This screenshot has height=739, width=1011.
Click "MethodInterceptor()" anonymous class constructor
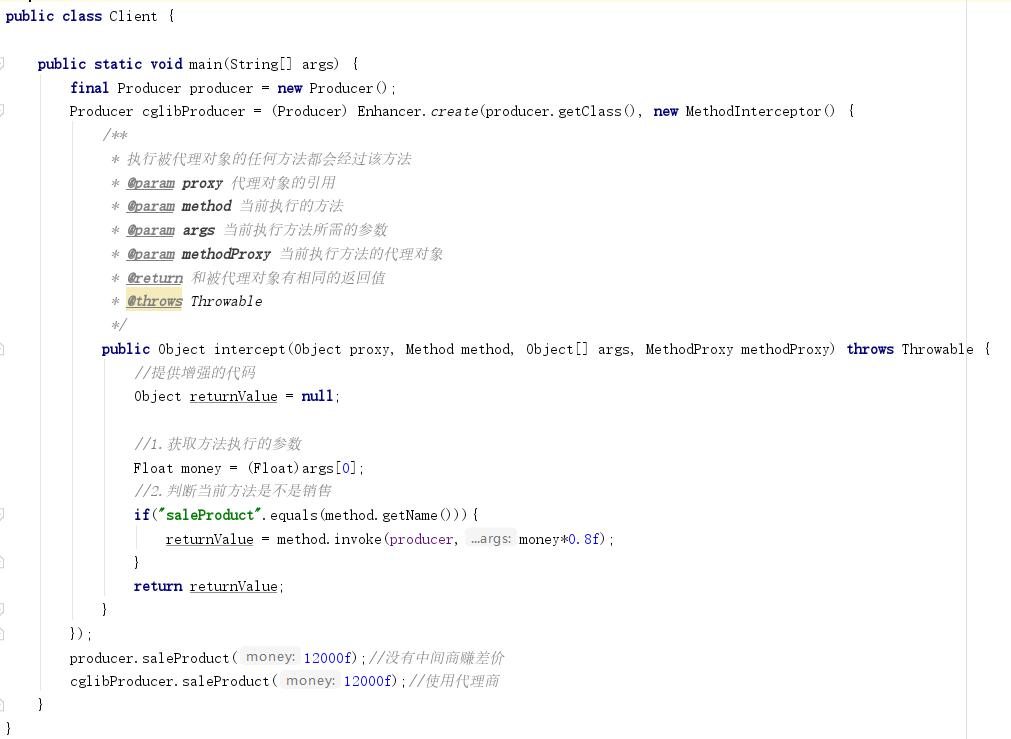click(760, 111)
